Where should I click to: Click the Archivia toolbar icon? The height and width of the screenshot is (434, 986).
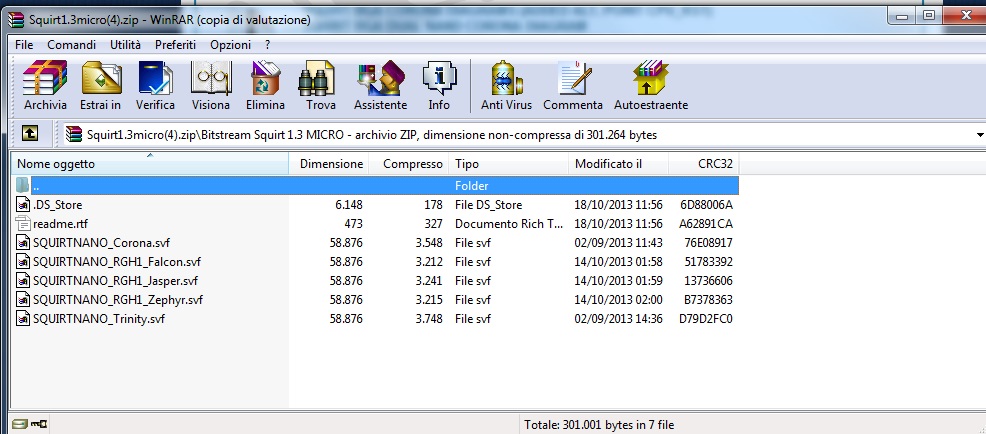[x=45, y=86]
